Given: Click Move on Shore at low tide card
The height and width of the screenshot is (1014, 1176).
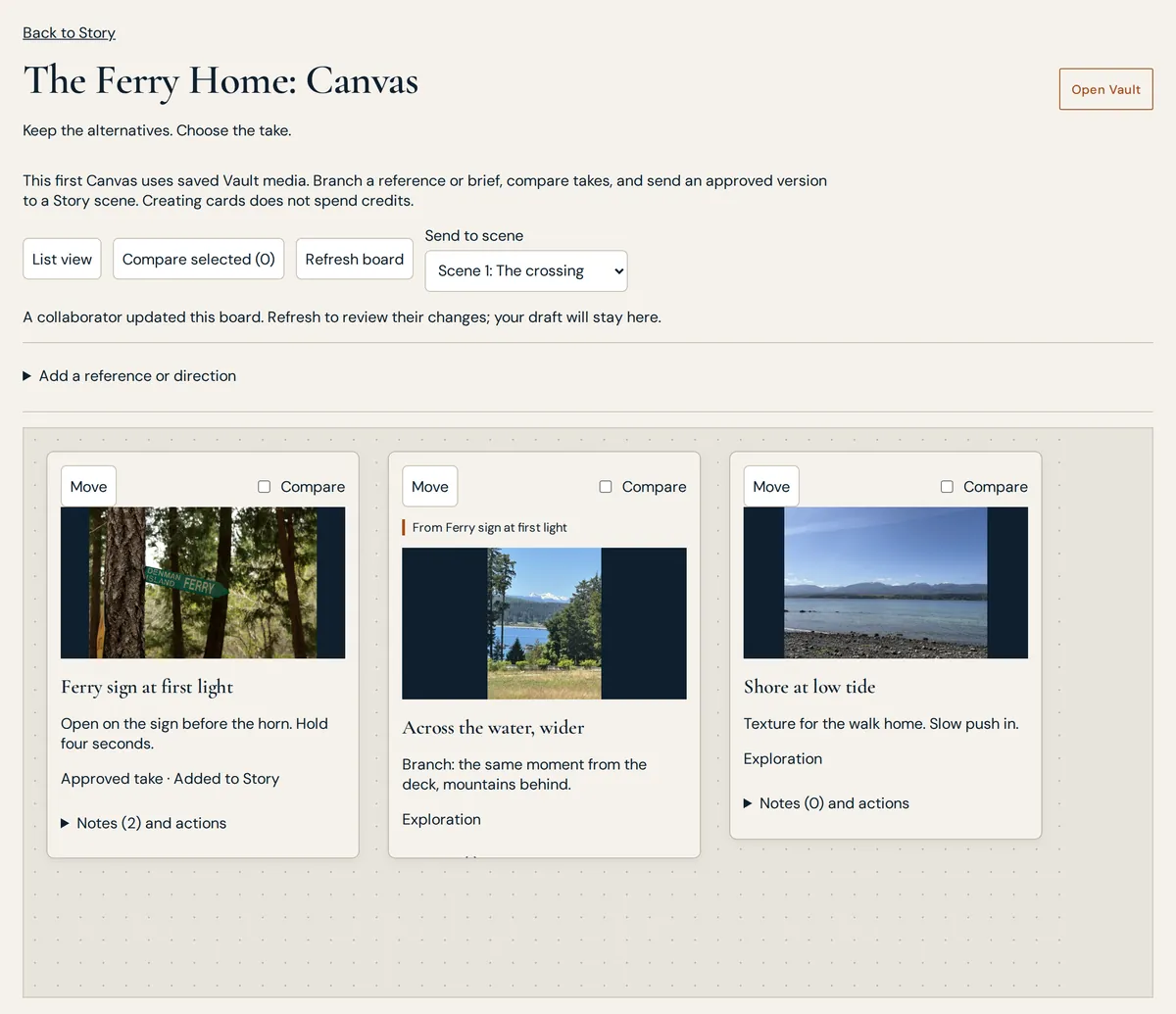Looking at the screenshot, I should (x=771, y=486).
